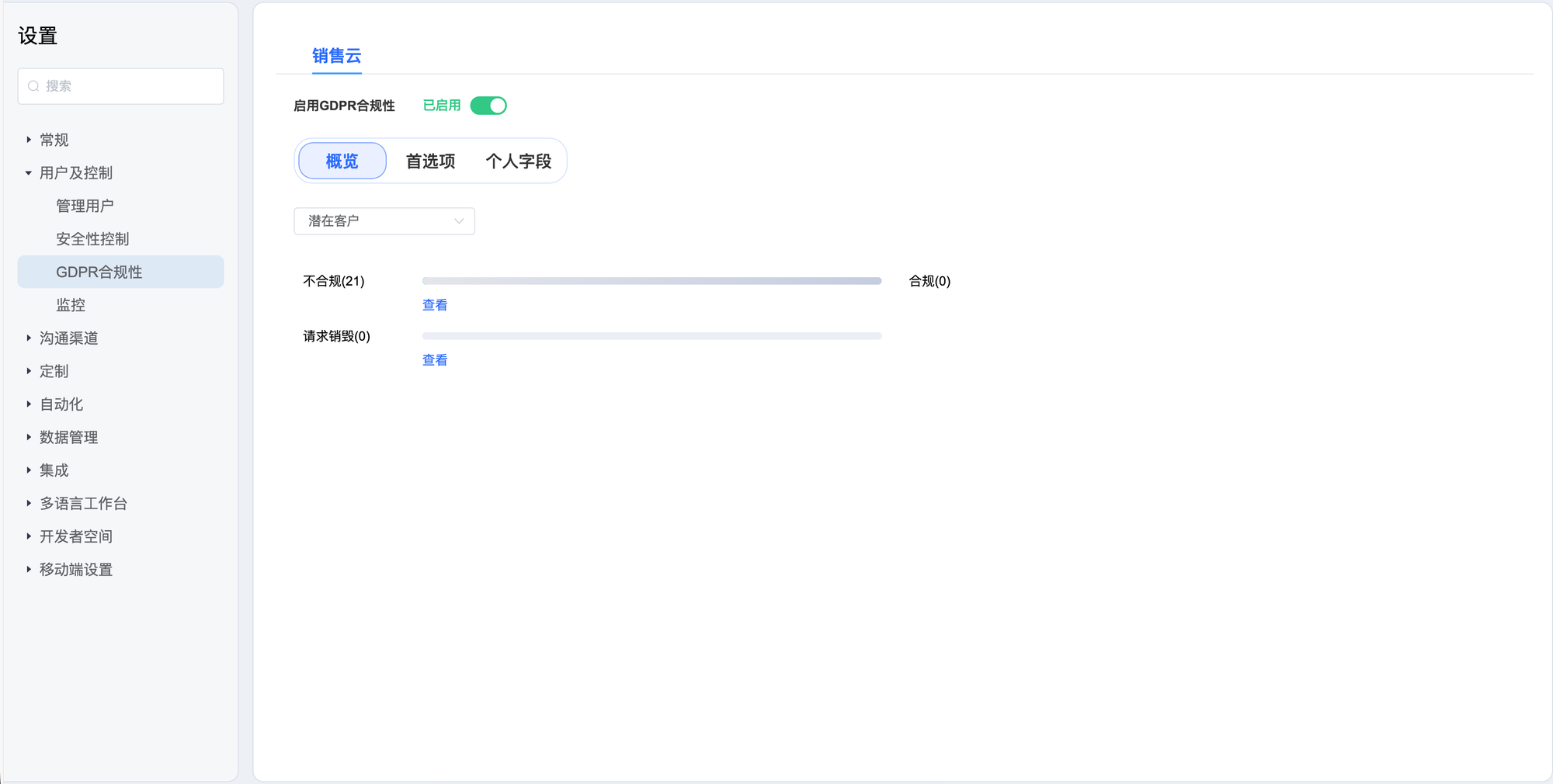The height and width of the screenshot is (784, 1553).
Task: Open 管理用户 in the sidebar
Action: point(85,206)
